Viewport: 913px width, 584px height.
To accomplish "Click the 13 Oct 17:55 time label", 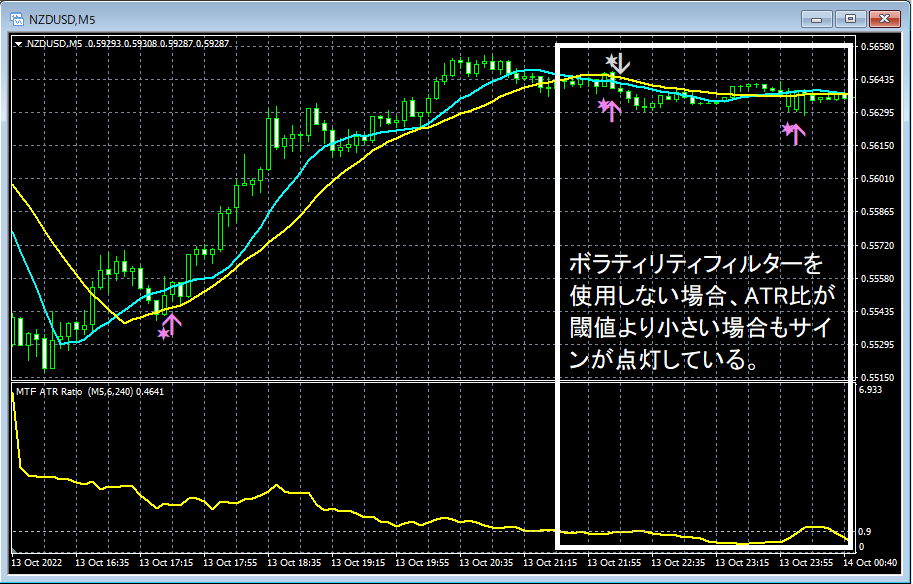I will tap(230, 563).
